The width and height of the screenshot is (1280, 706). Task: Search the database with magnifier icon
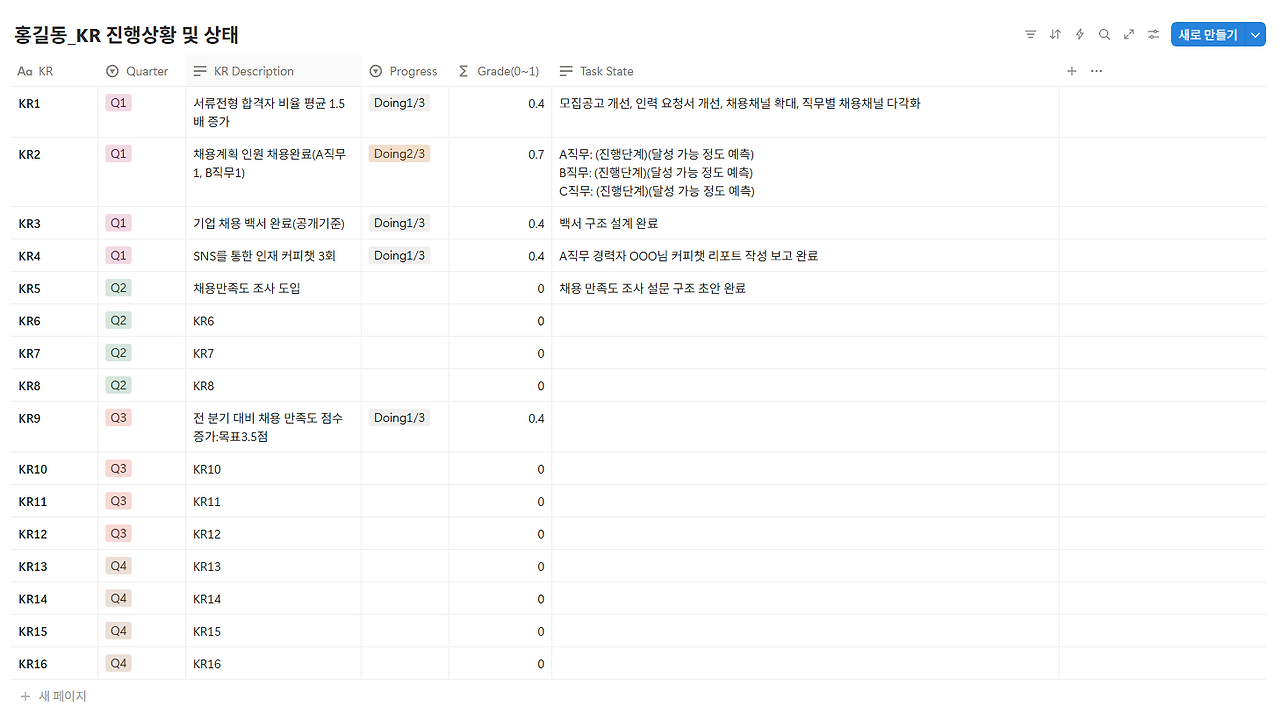pos(1104,34)
